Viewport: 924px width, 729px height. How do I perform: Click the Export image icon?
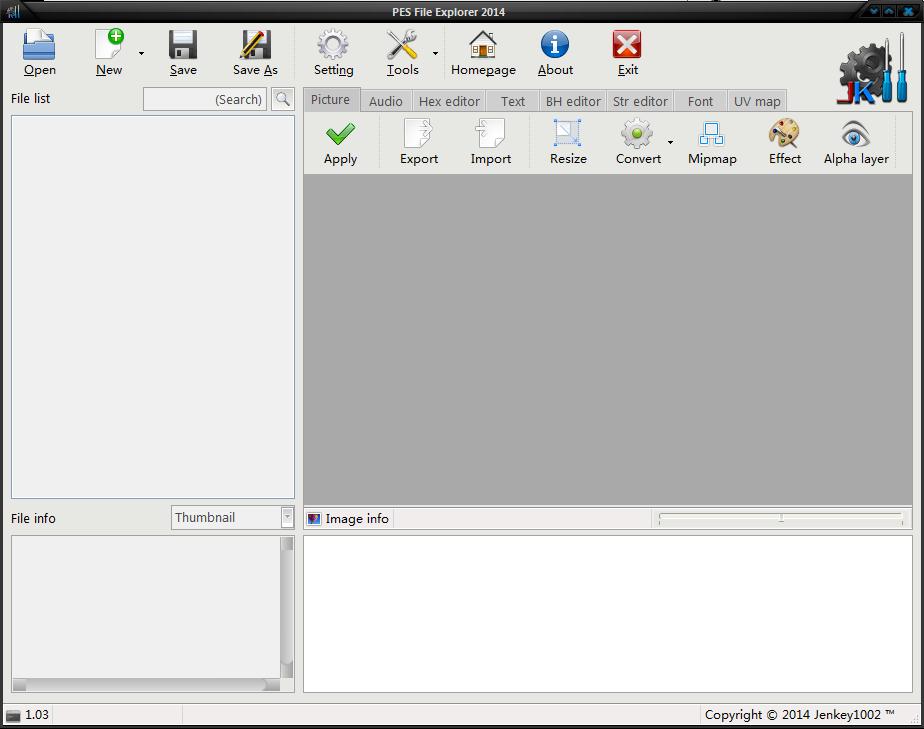click(x=418, y=133)
